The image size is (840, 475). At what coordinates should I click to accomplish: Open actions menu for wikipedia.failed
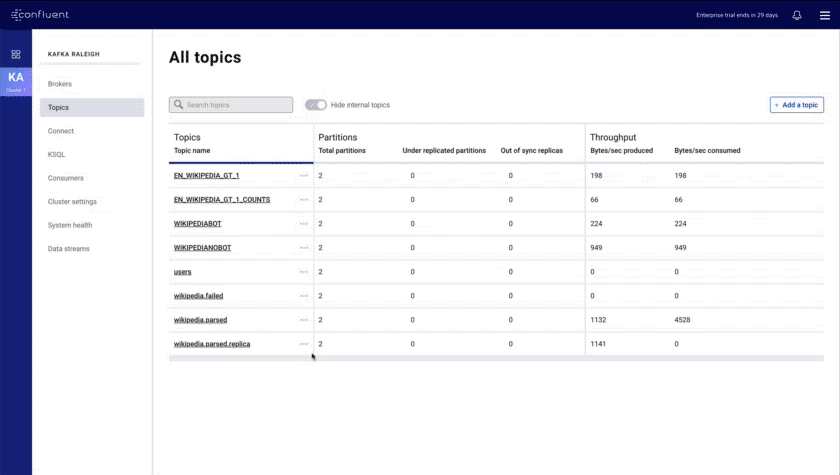(x=304, y=296)
